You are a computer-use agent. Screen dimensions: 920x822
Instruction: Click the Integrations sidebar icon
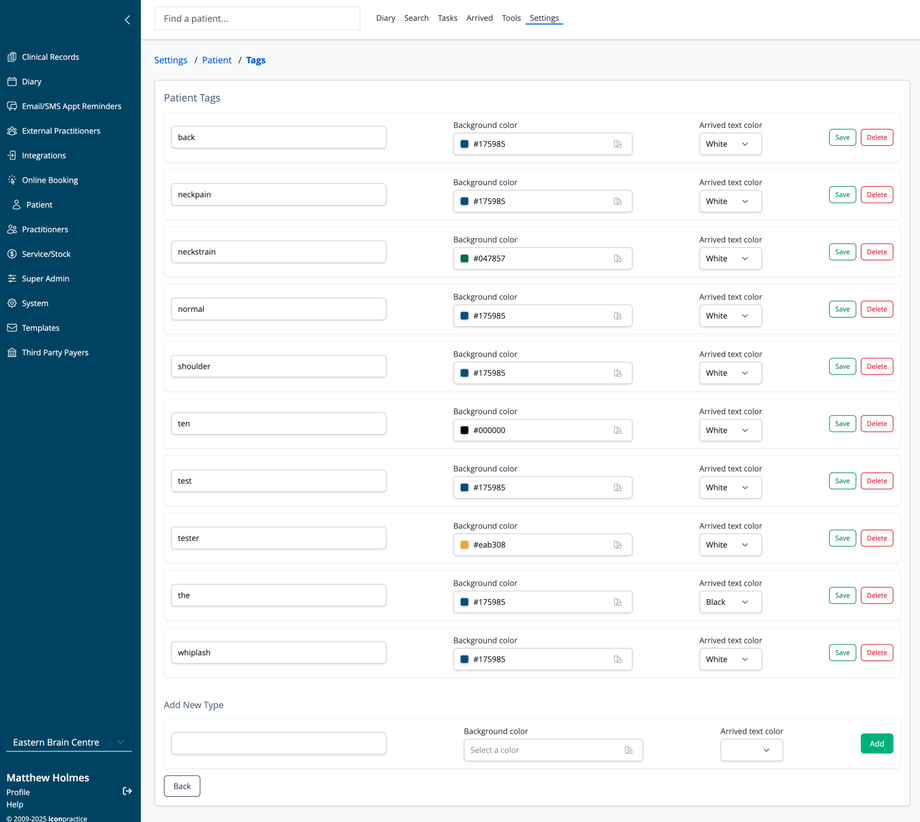click(12, 156)
